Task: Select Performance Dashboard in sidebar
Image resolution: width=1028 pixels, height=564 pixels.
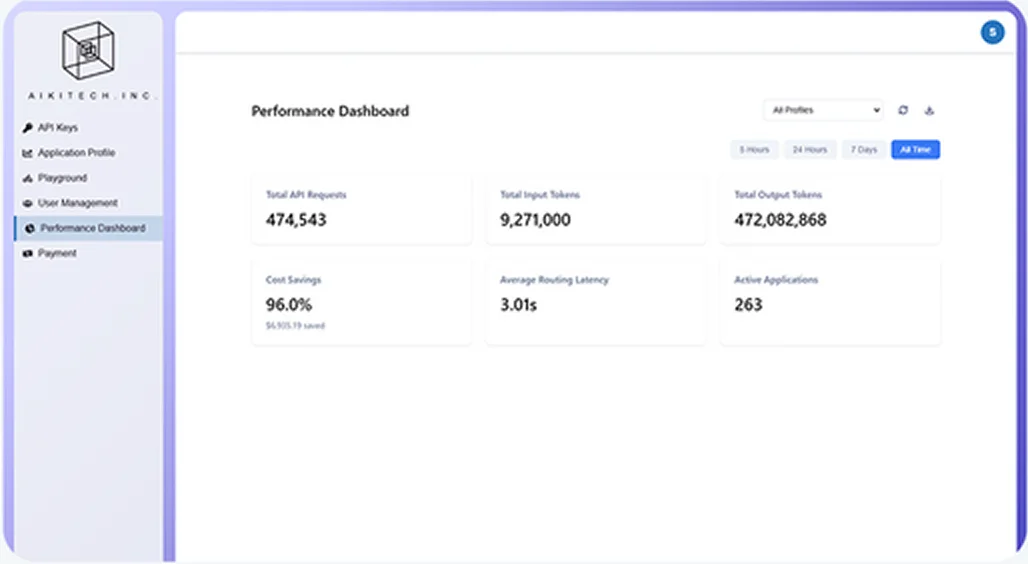Action: coord(89,229)
